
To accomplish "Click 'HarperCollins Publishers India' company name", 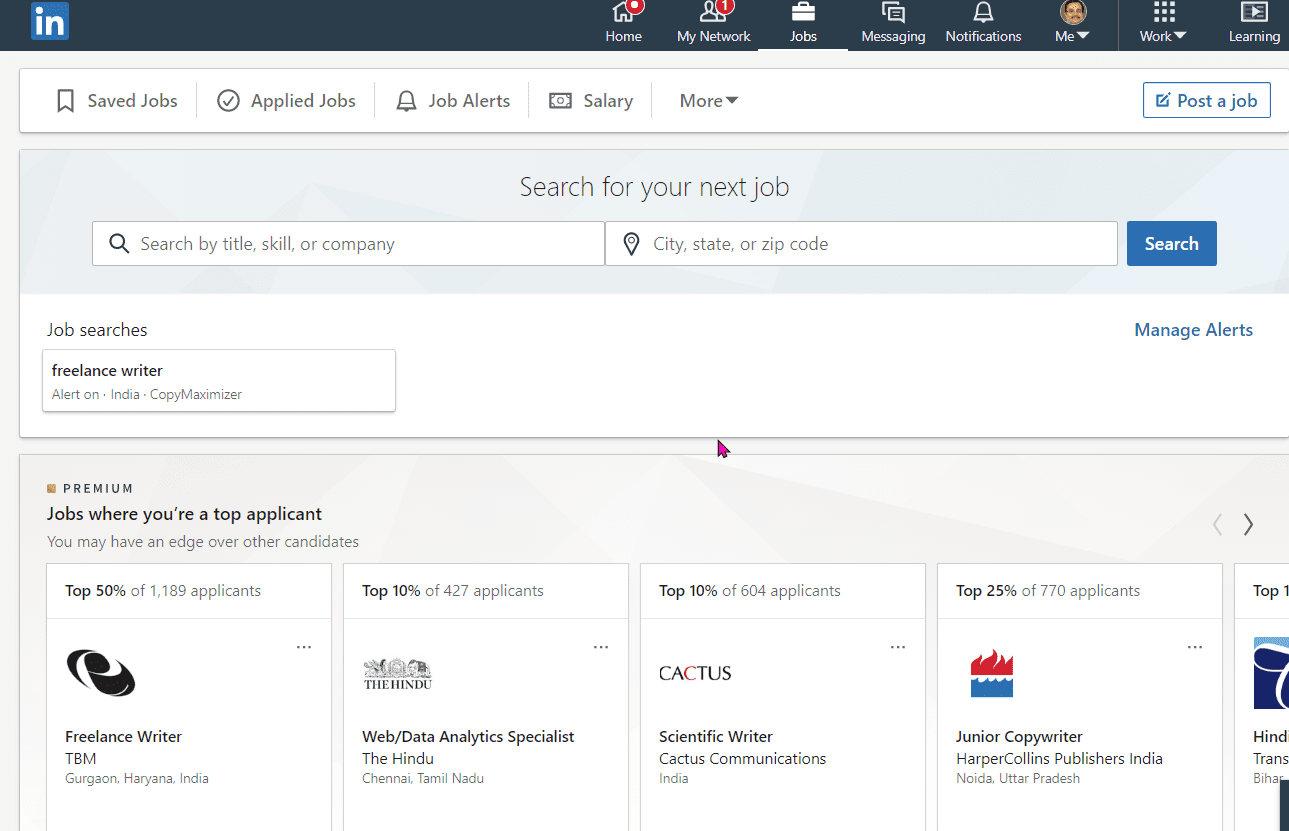I will (1059, 759).
